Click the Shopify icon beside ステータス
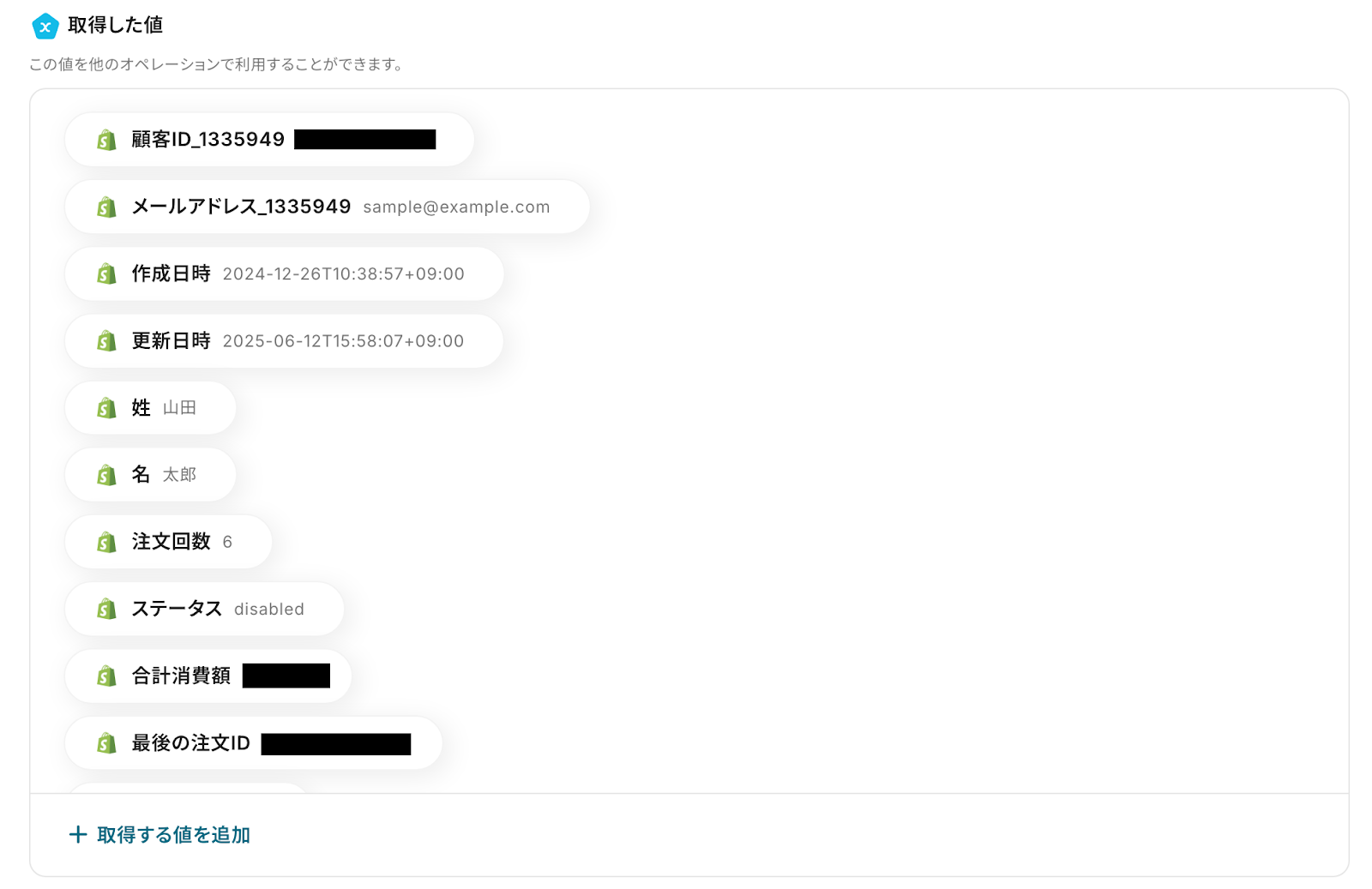 106,609
